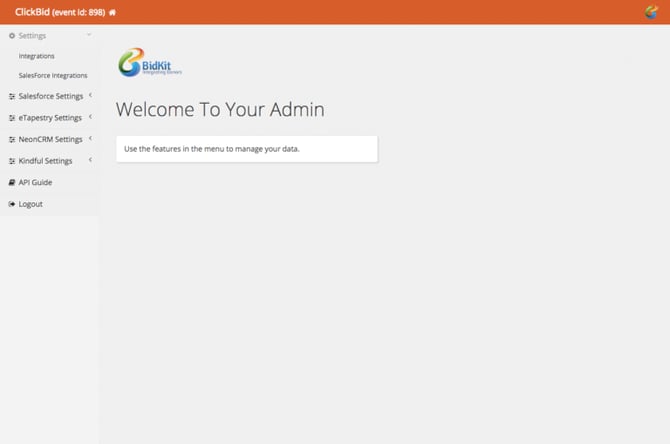670x444 pixels.
Task: Click the BidKit logo image
Action: (x=150, y=62)
